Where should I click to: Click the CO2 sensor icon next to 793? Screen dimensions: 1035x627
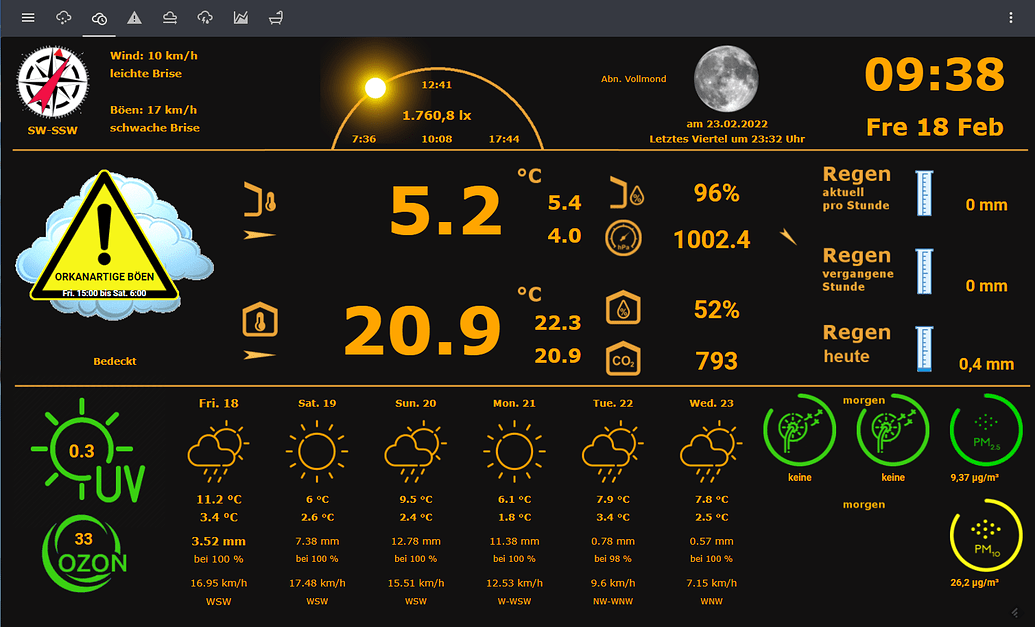click(x=621, y=357)
